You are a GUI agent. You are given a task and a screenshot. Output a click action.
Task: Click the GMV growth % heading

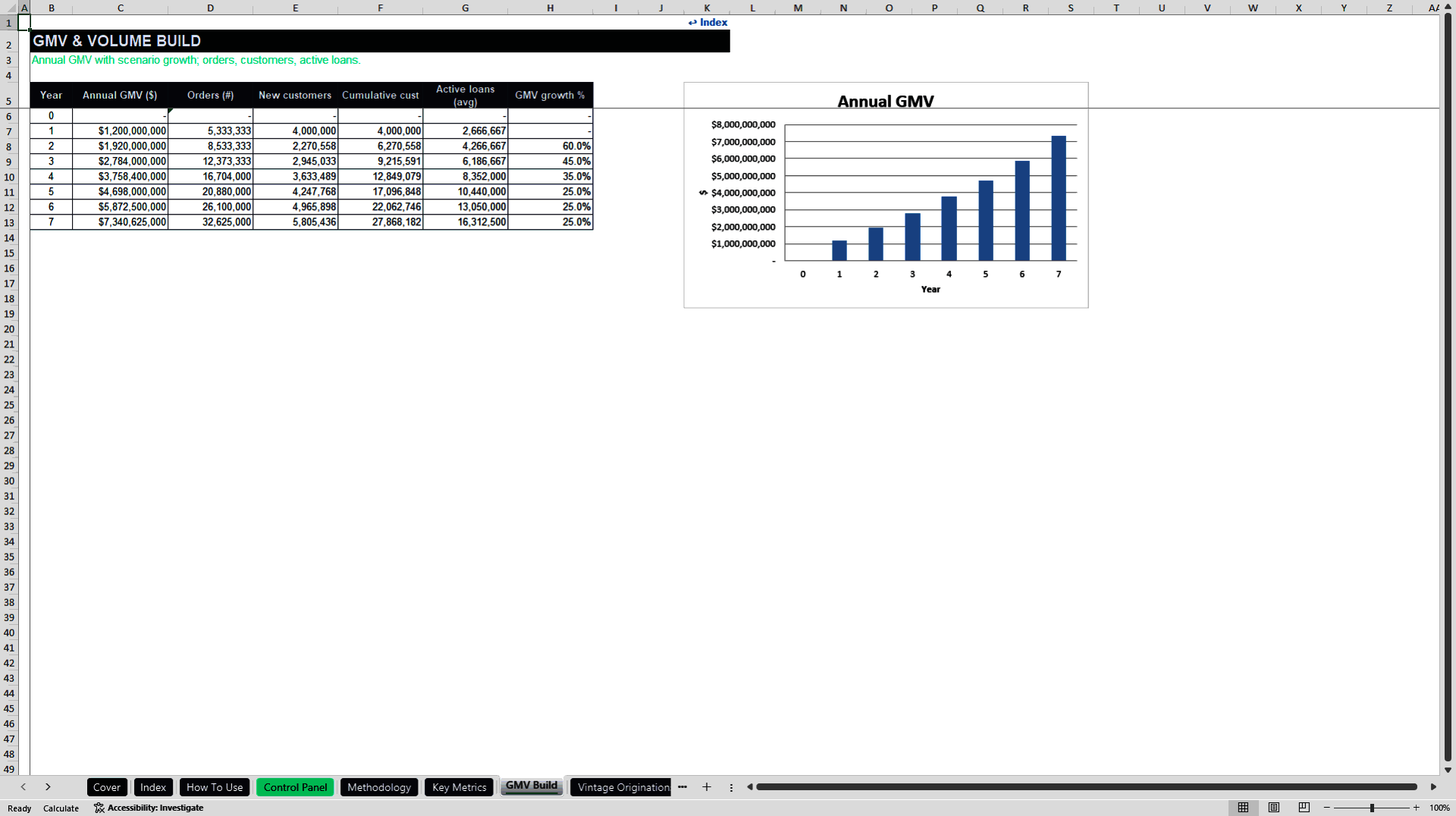point(550,95)
